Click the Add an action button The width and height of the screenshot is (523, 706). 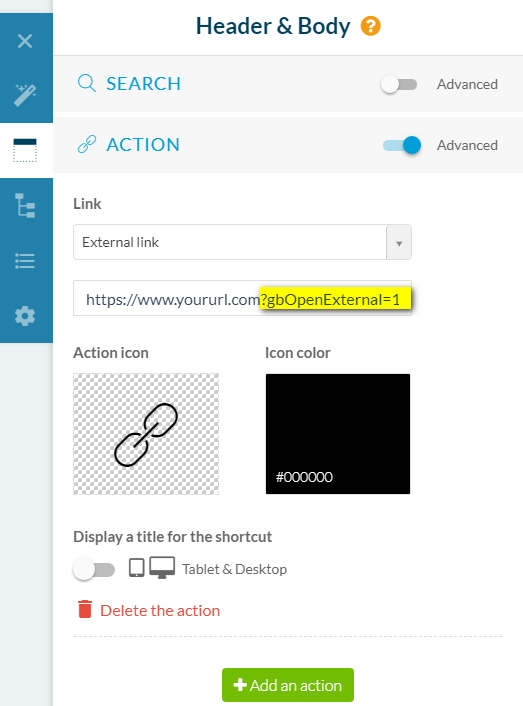tap(288, 685)
